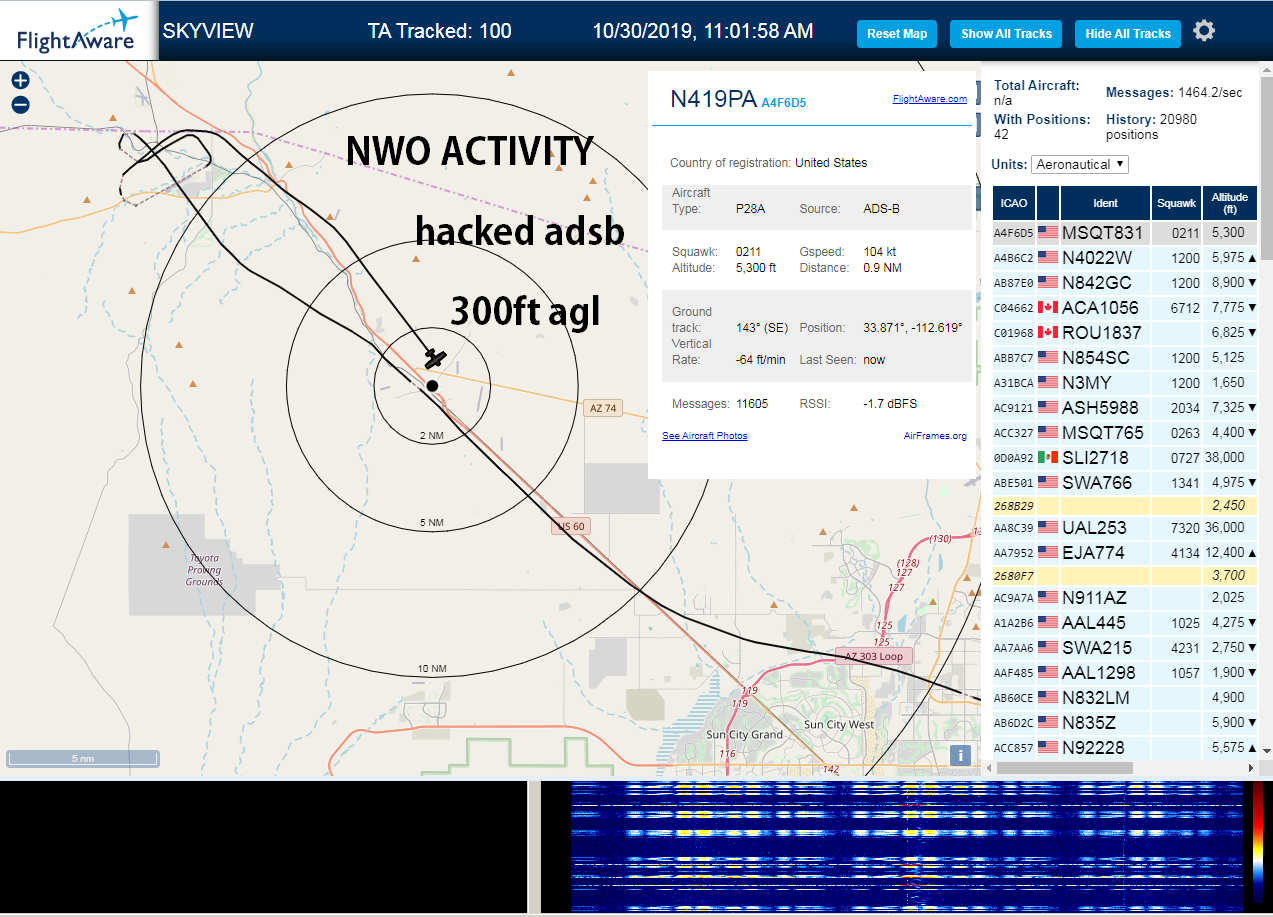Select the AAL445 aircraft row

pos(1125,622)
